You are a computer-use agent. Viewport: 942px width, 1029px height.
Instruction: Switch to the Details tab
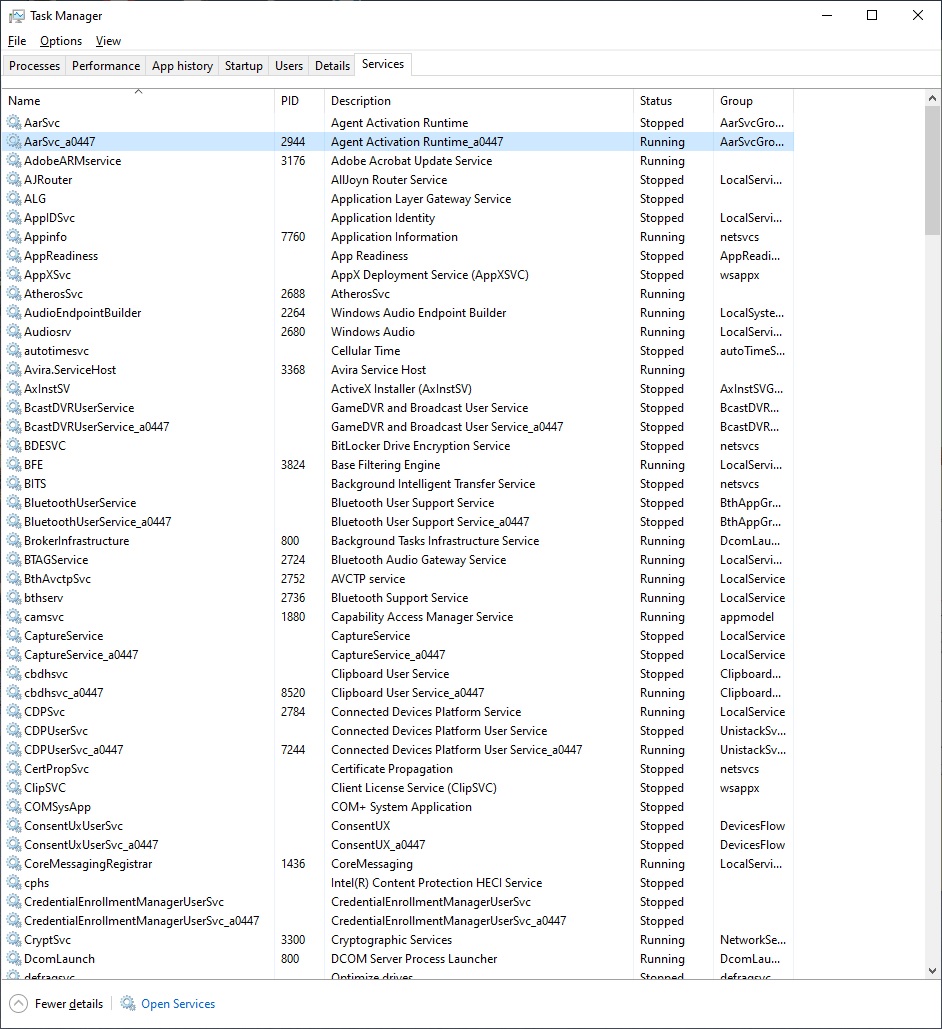pyautogui.click(x=332, y=66)
